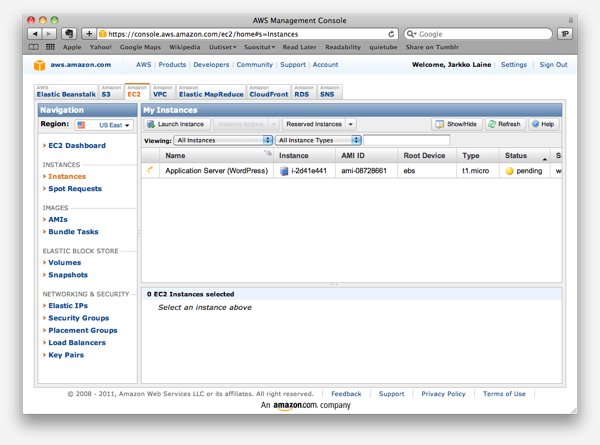Image resolution: width=600 pixels, height=445 pixels.
Task: Open Security Groups in the navigation
Action: coord(79,318)
